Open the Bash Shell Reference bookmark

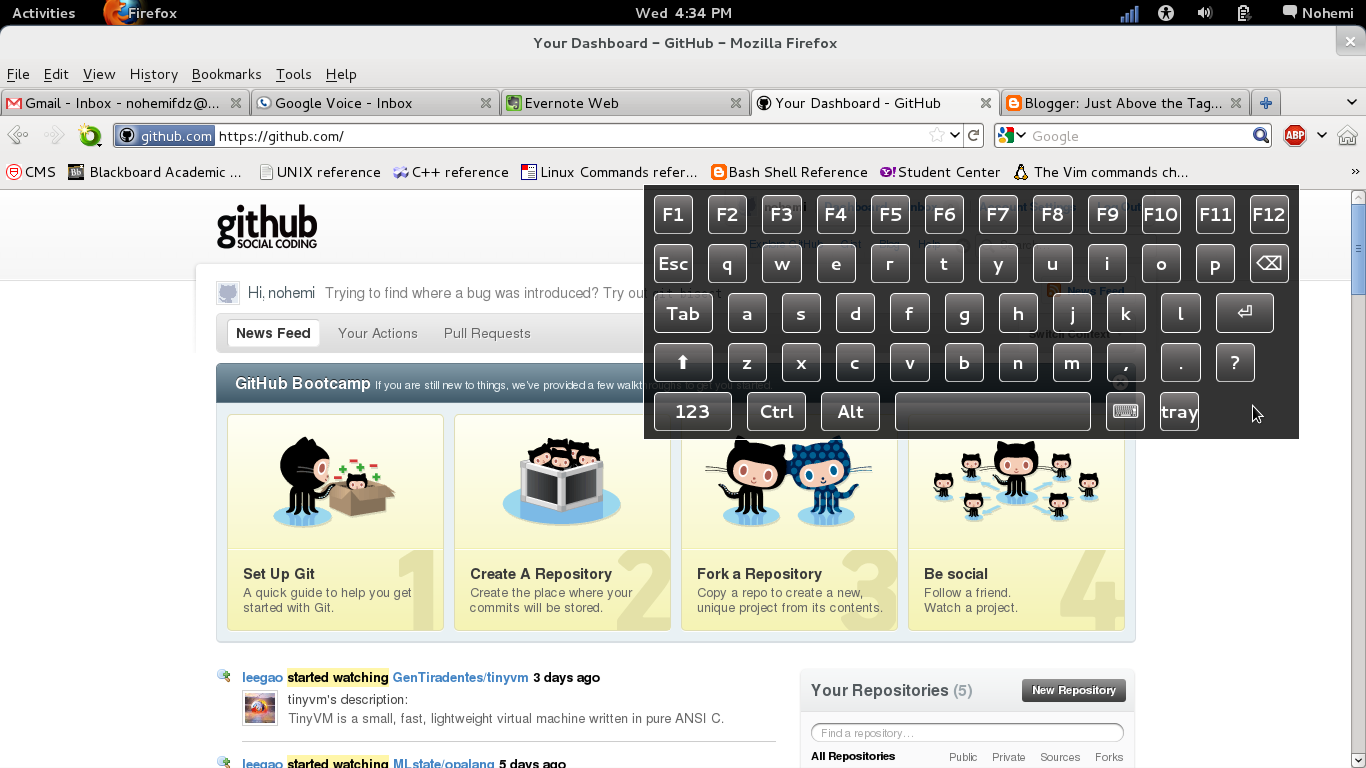pyautogui.click(x=789, y=172)
